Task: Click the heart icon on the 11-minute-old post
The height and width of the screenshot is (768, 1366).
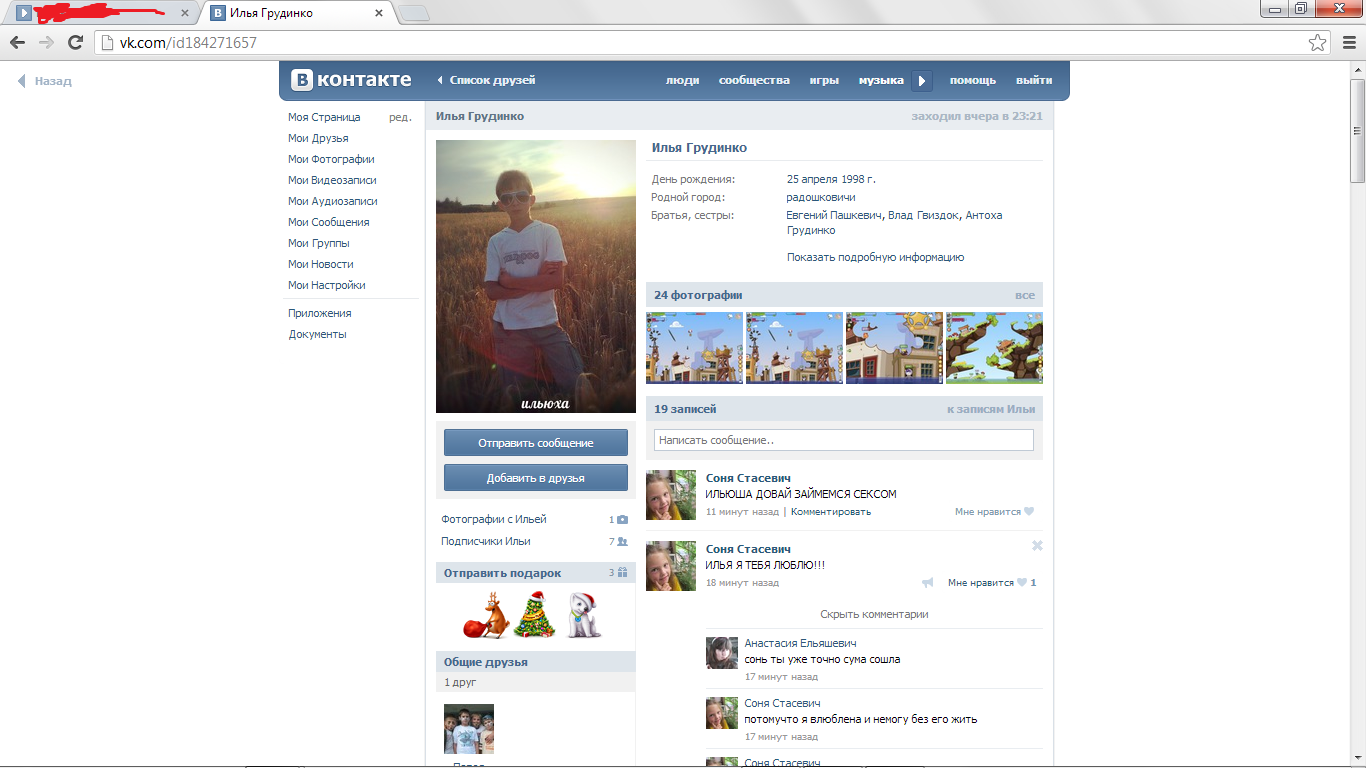Action: click(x=1029, y=512)
